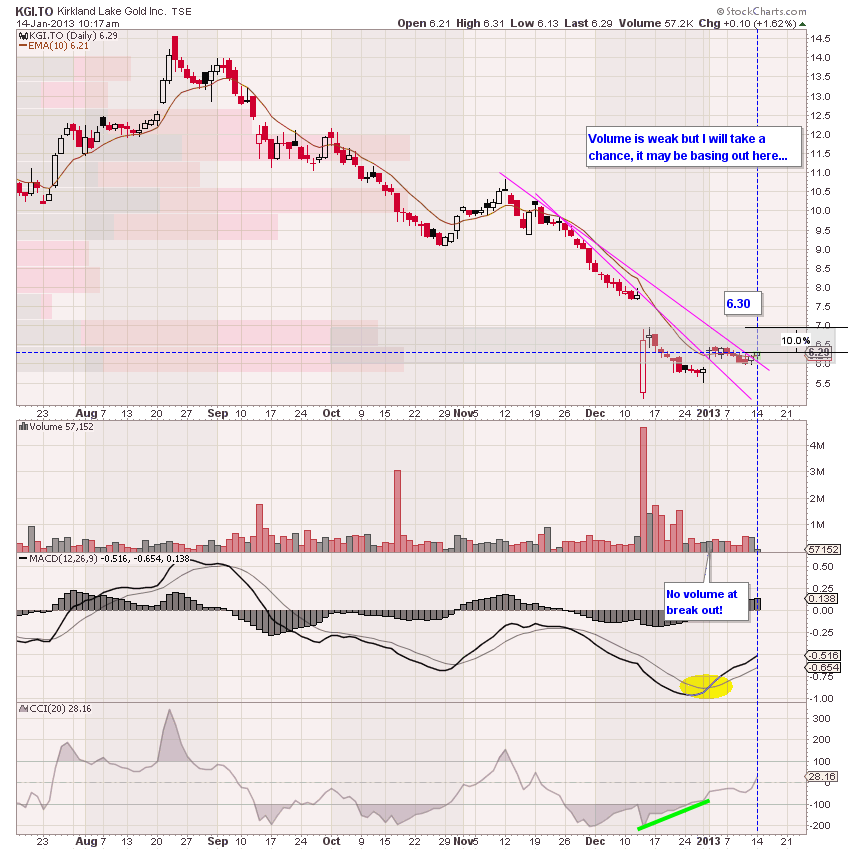Click the Chg +0.10 (+1.62%) value

point(747,23)
